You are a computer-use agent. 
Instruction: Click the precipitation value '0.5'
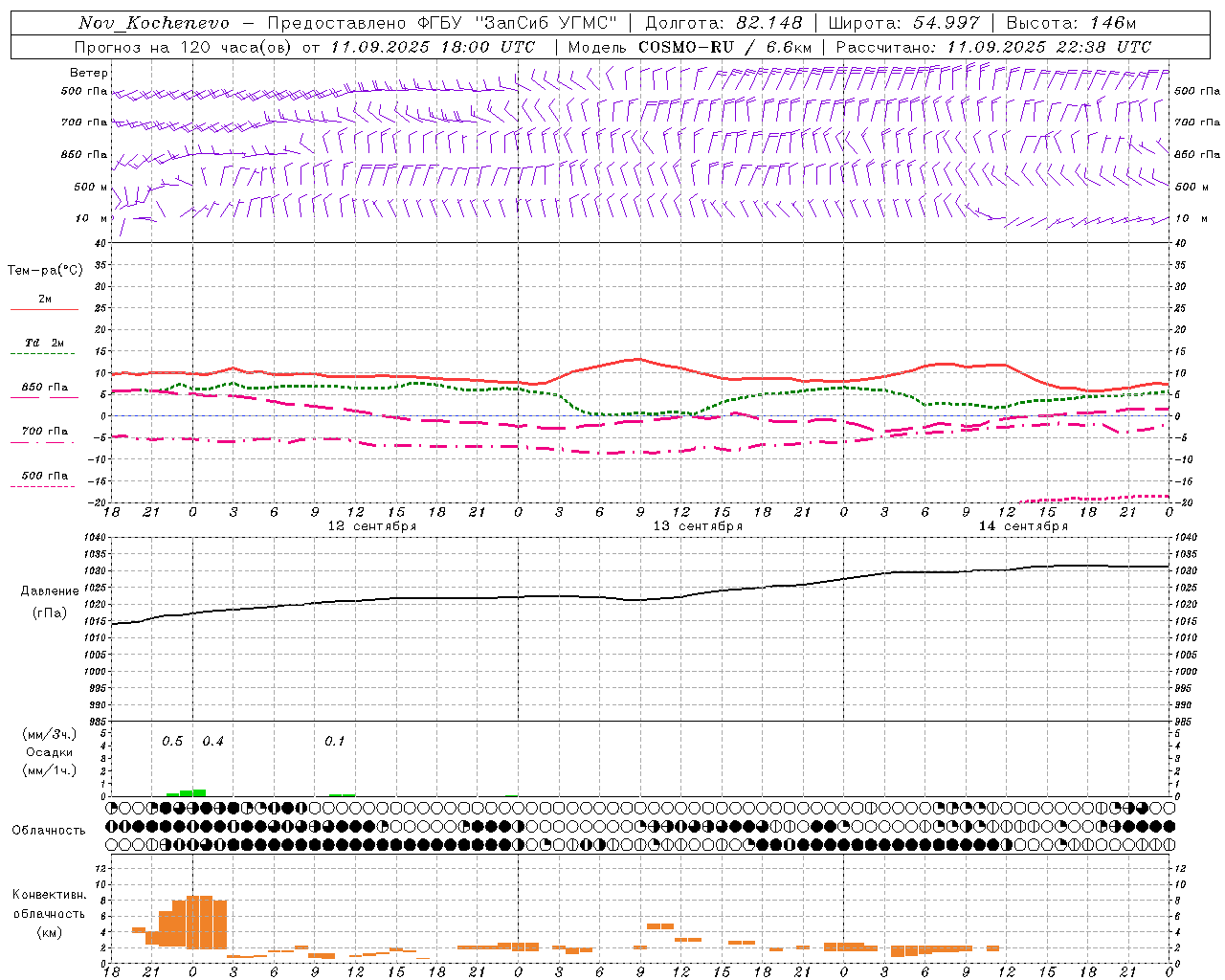click(x=172, y=742)
